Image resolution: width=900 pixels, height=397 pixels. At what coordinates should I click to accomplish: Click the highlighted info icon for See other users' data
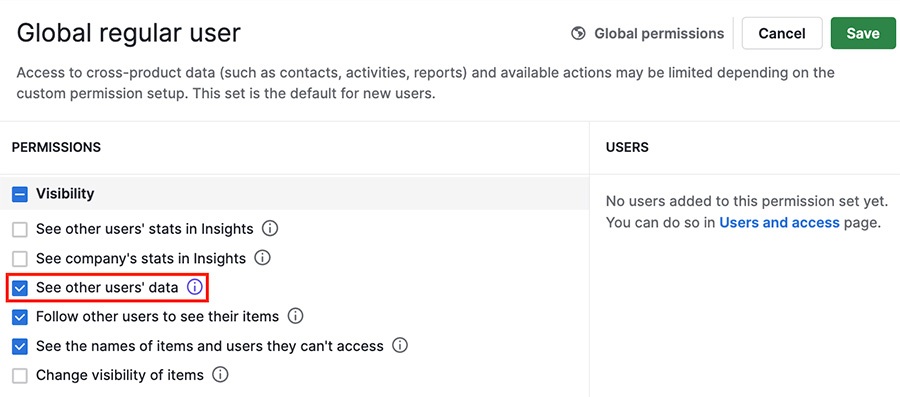[195, 287]
